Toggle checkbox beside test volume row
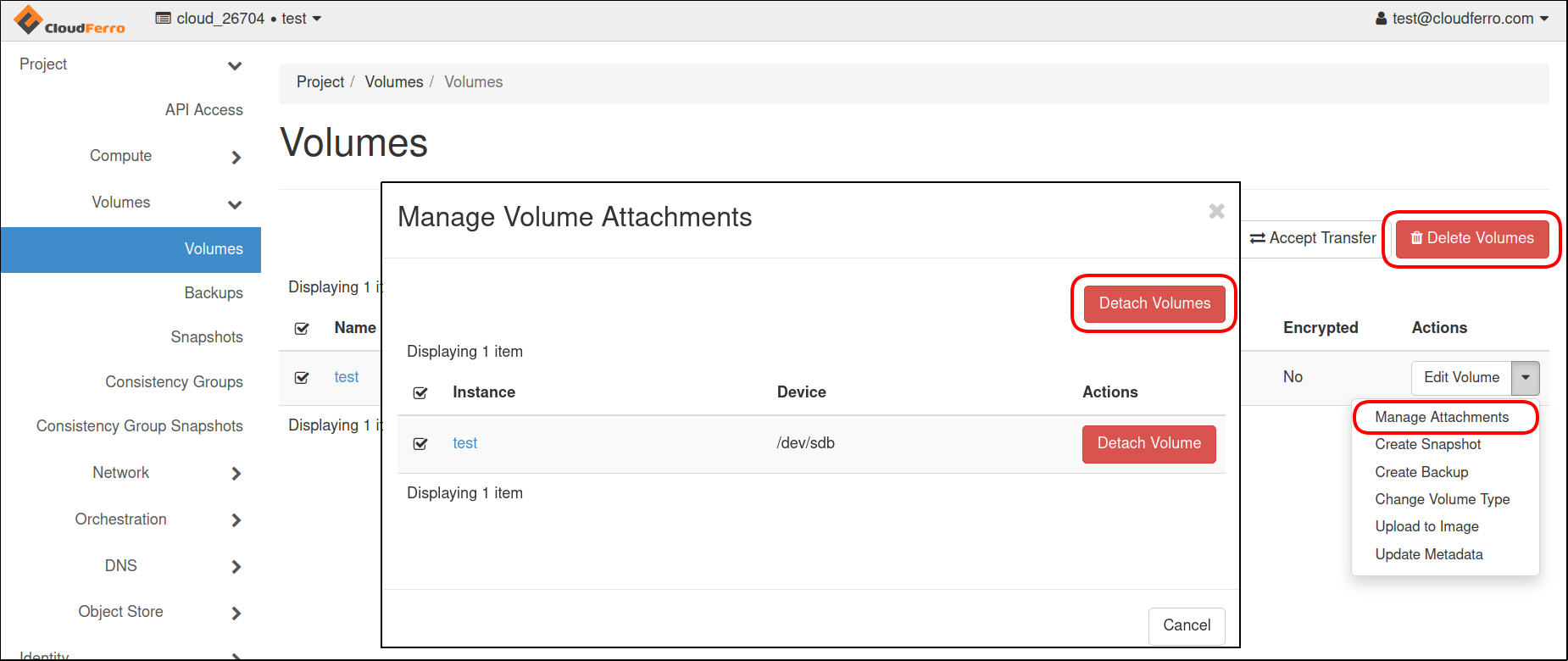 (x=302, y=378)
